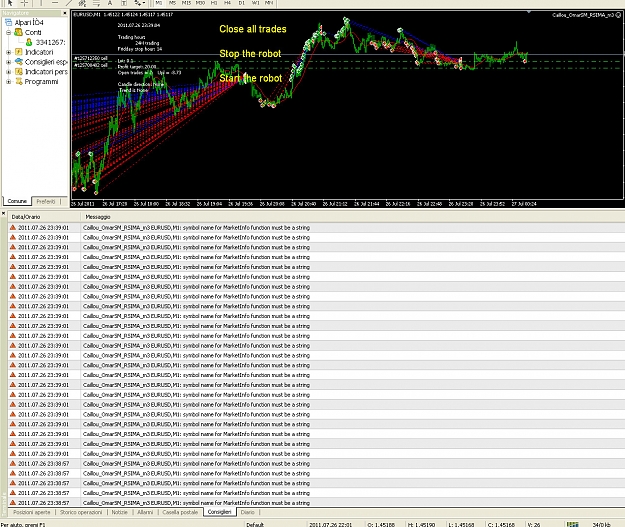Click the 'H: 1.45190' status value
The image size is (625, 527).
click(x=421, y=524)
